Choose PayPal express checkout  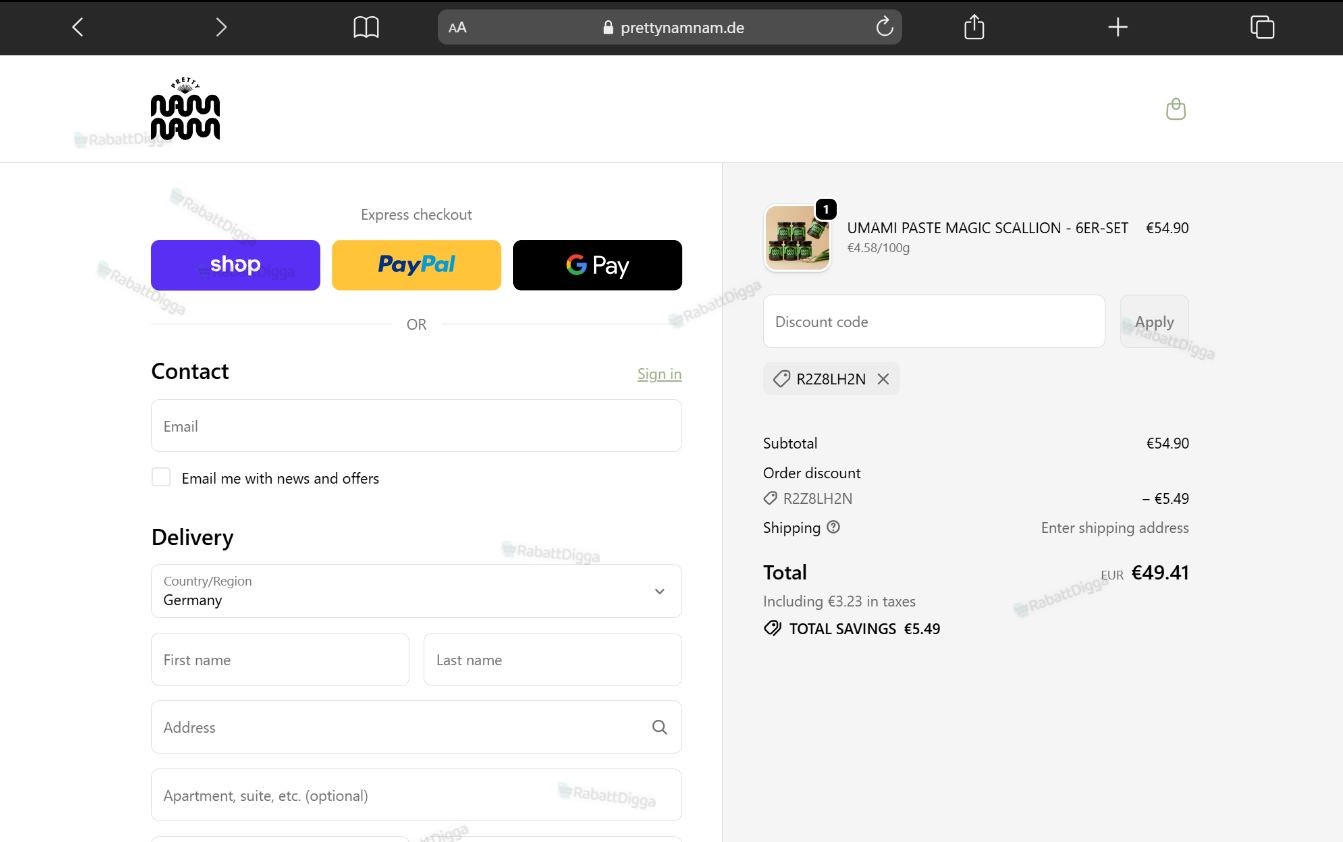point(416,265)
